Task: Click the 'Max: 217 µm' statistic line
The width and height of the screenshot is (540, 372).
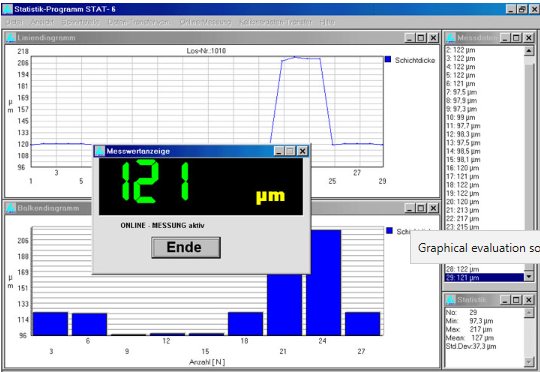Action: point(469,329)
